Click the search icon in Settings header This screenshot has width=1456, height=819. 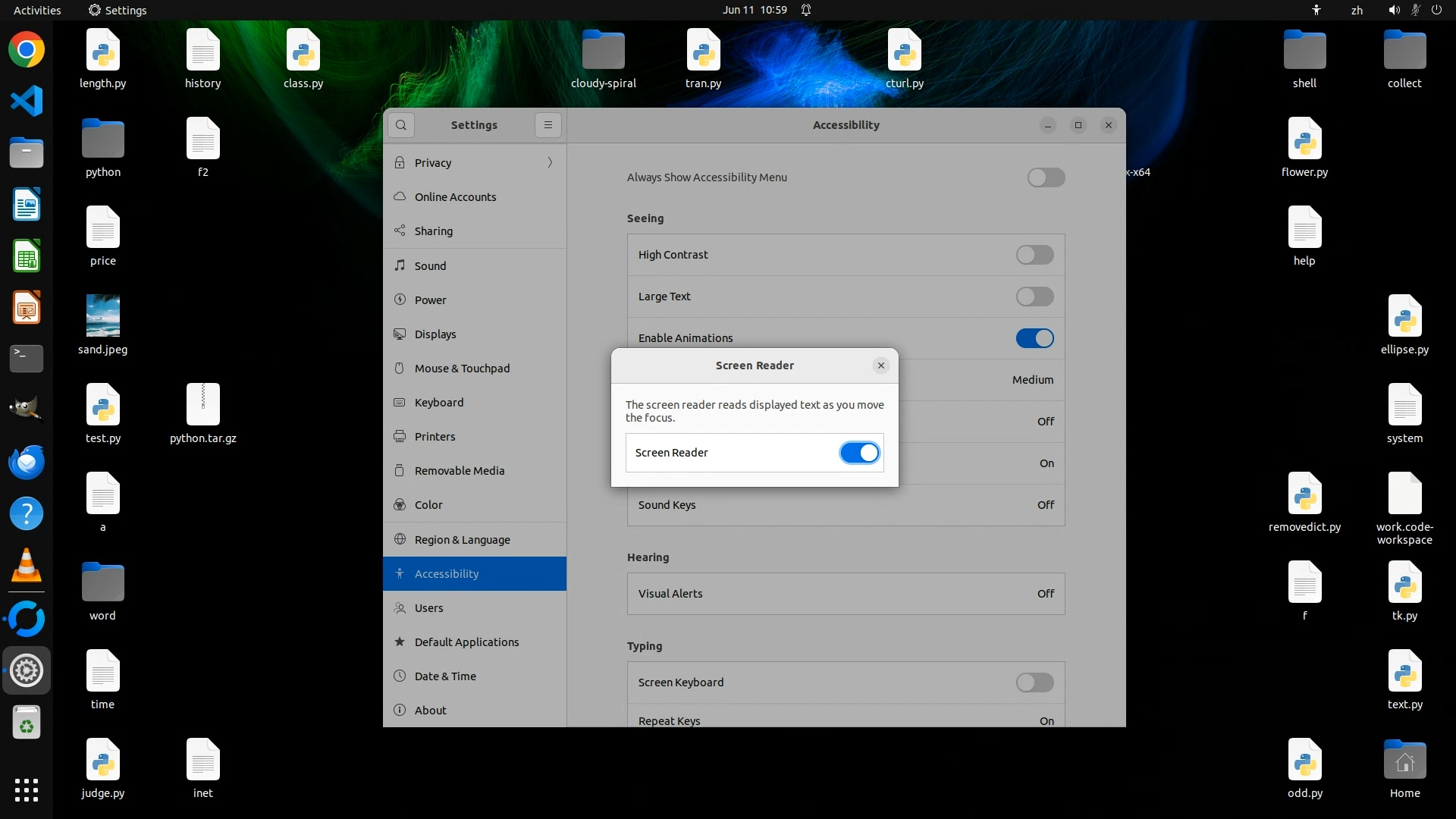coord(401,125)
